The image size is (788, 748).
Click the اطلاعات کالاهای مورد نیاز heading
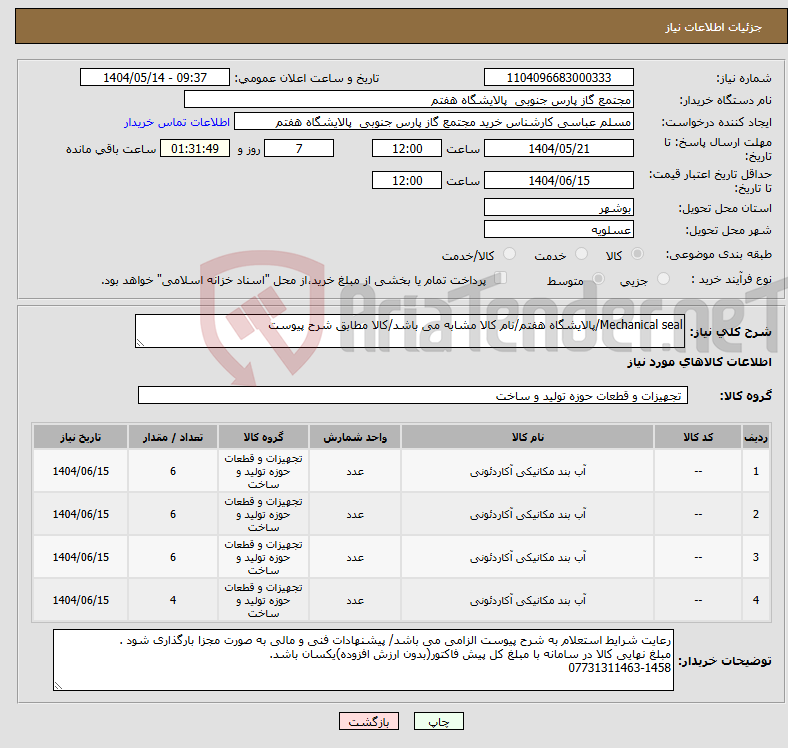coord(699,362)
